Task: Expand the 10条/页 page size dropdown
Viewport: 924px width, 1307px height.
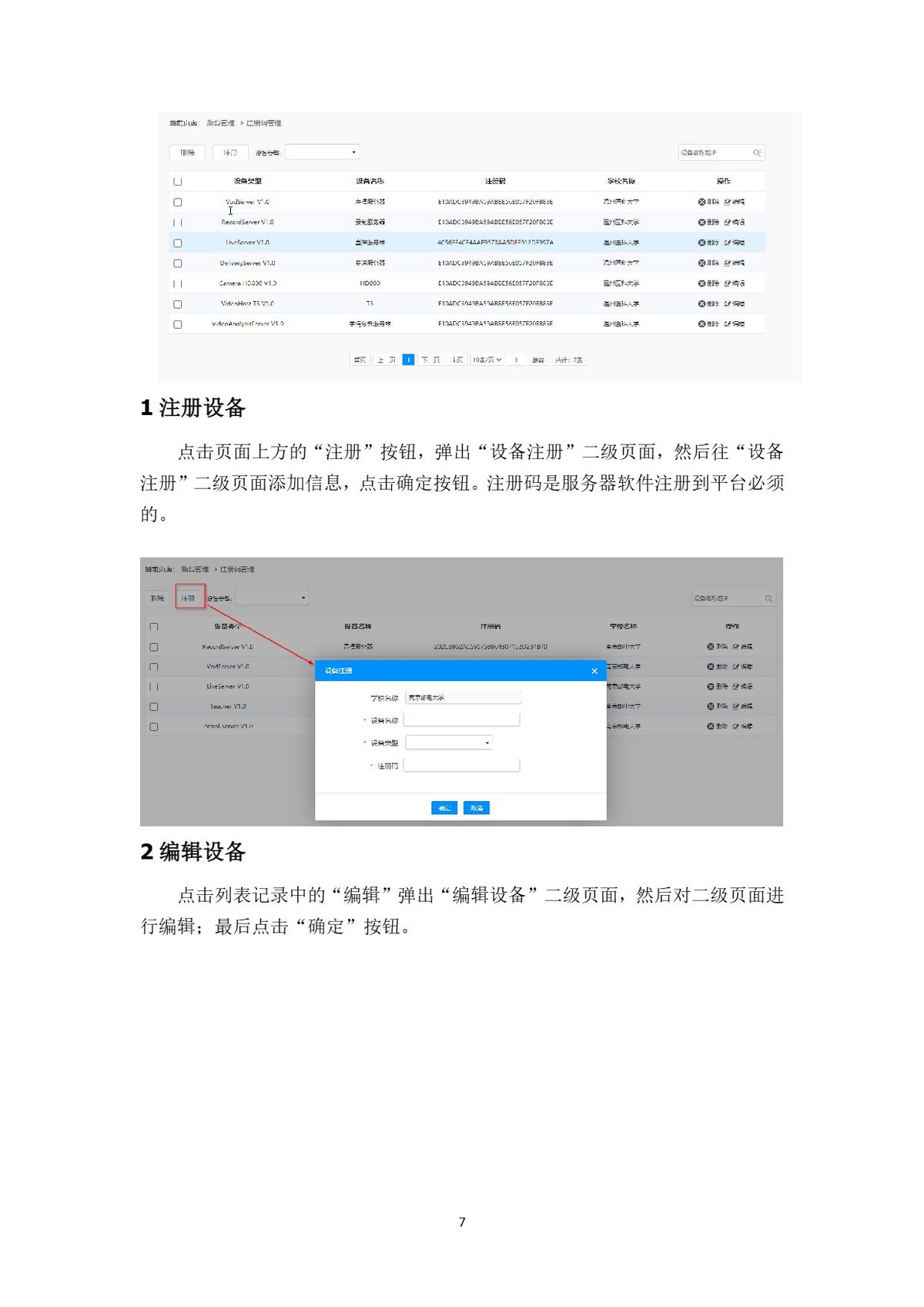Action: 487,360
